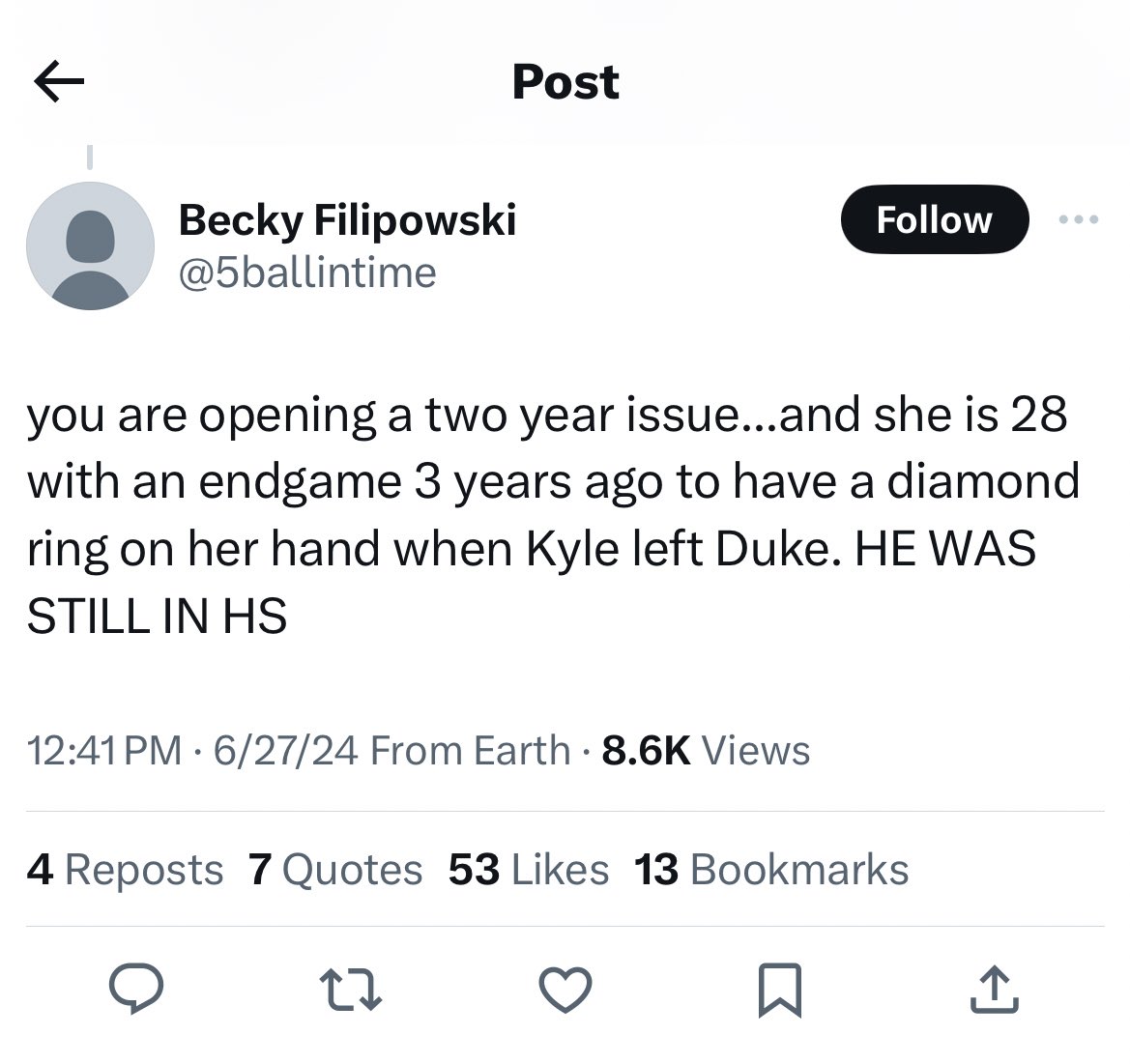The width and height of the screenshot is (1130, 1064).
Task: Tap the 8.6K Views count
Action: (x=706, y=751)
